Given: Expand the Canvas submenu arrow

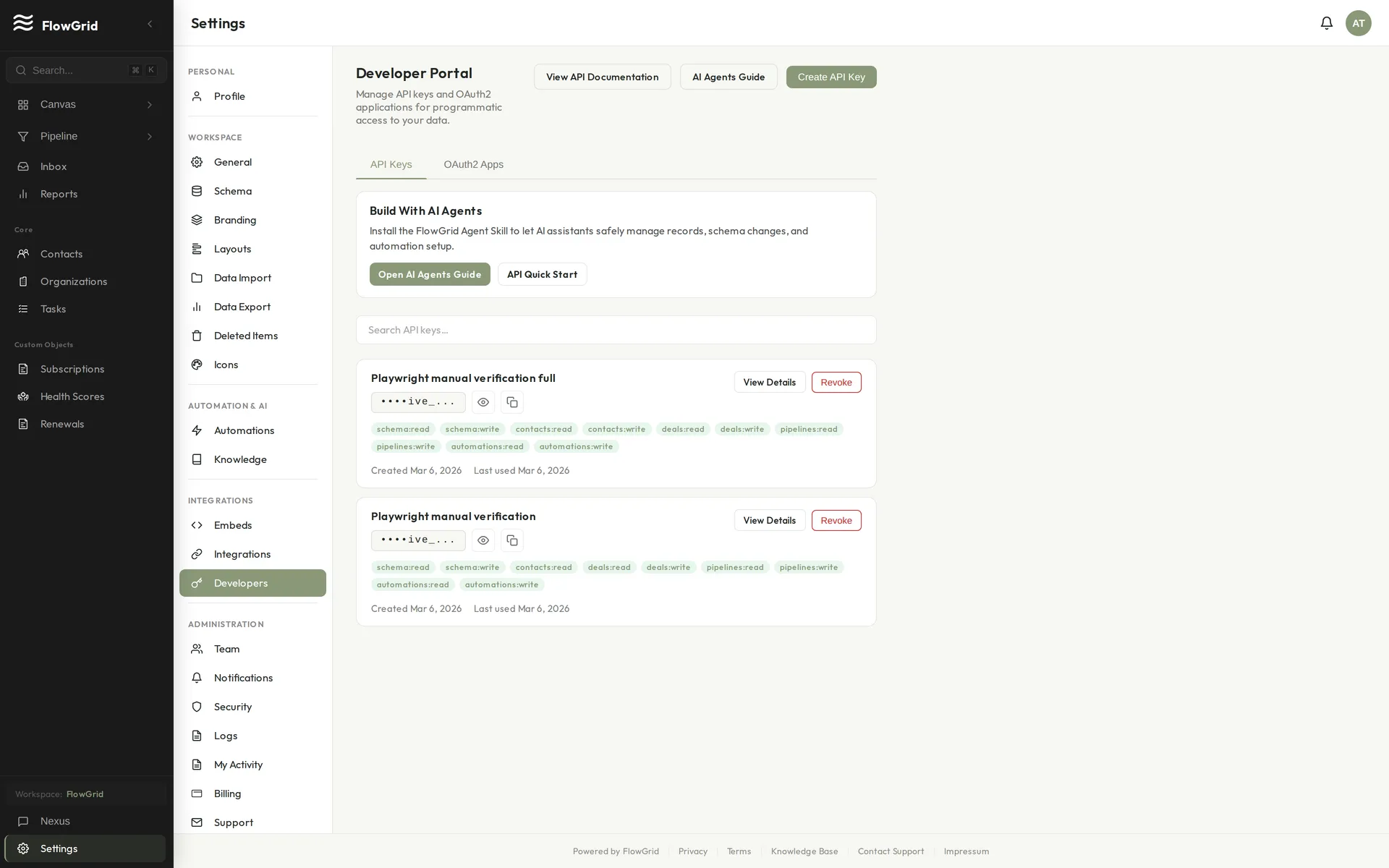Looking at the screenshot, I should 150,105.
